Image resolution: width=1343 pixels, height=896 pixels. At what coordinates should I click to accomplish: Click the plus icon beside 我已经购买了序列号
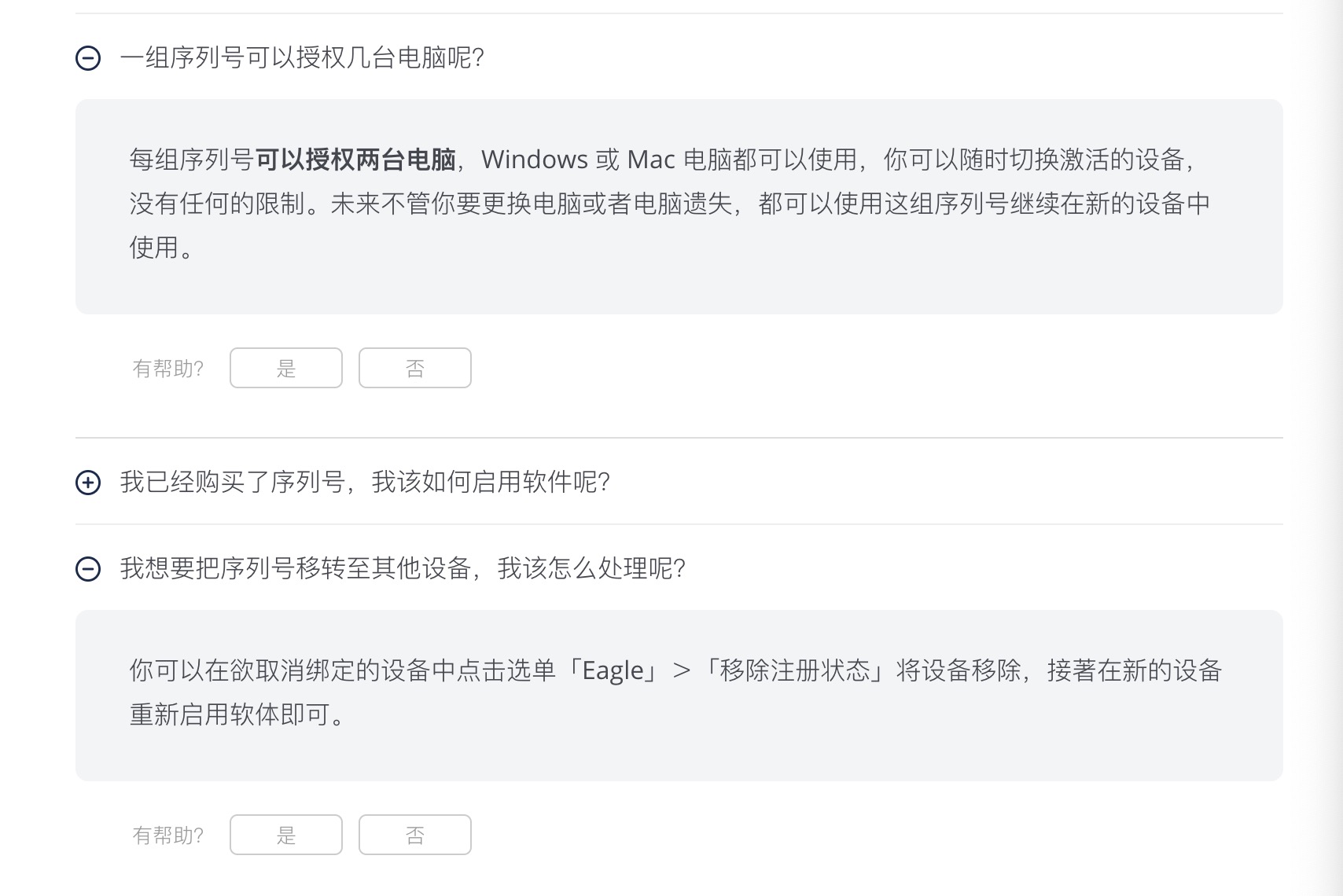click(x=88, y=483)
